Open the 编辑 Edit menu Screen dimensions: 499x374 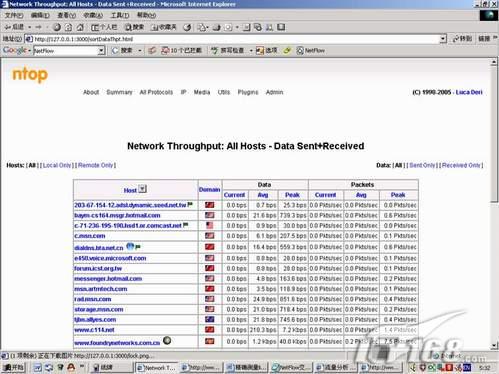point(40,15)
